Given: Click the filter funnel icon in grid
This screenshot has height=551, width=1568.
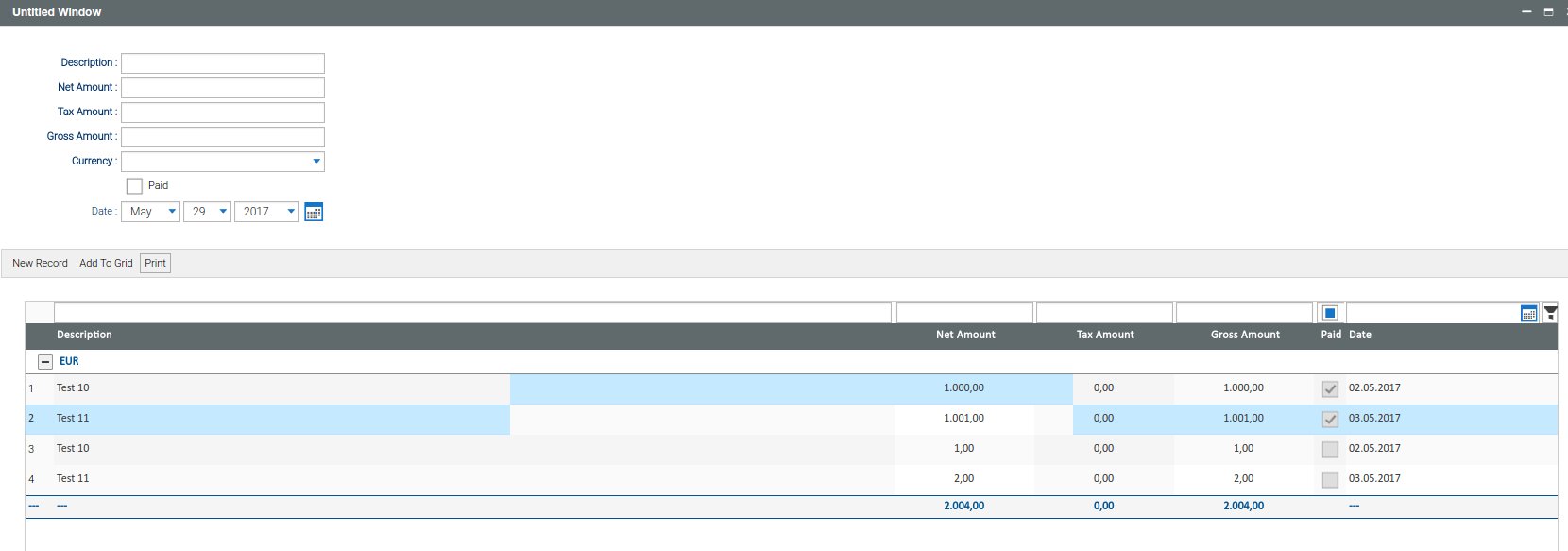Looking at the screenshot, I should [x=1550, y=314].
